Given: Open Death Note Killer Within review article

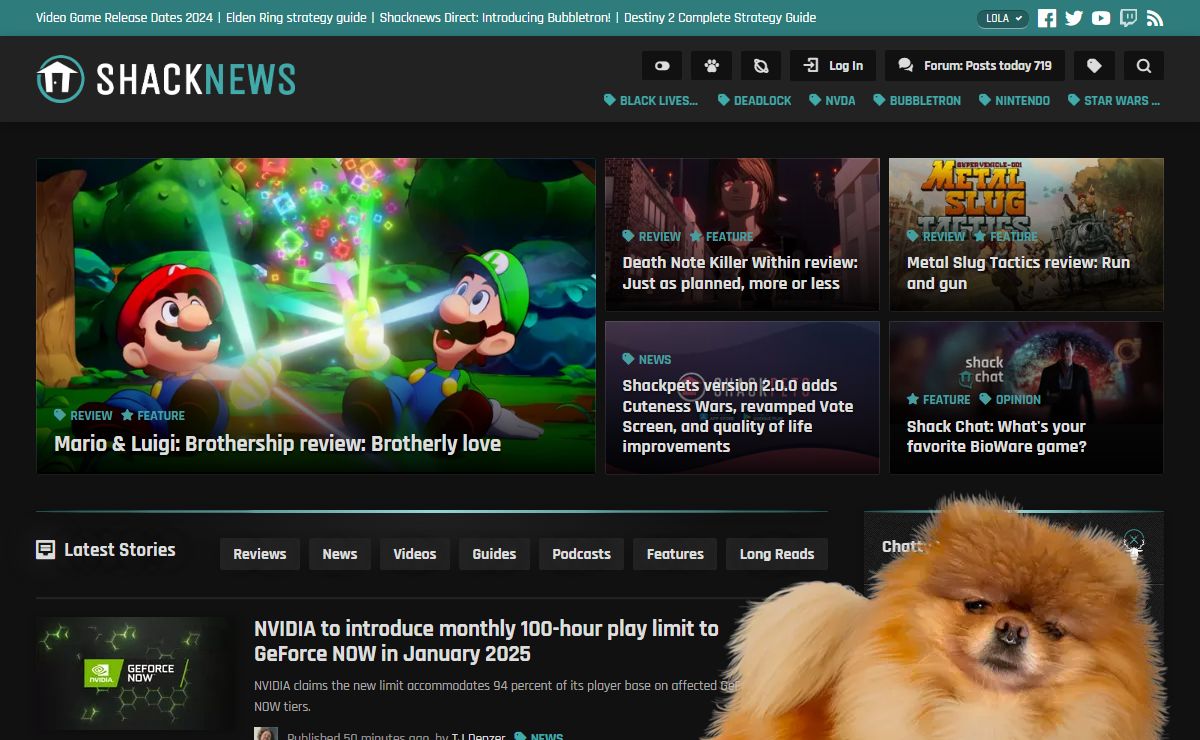Looking at the screenshot, I should [x=740, y=273].
